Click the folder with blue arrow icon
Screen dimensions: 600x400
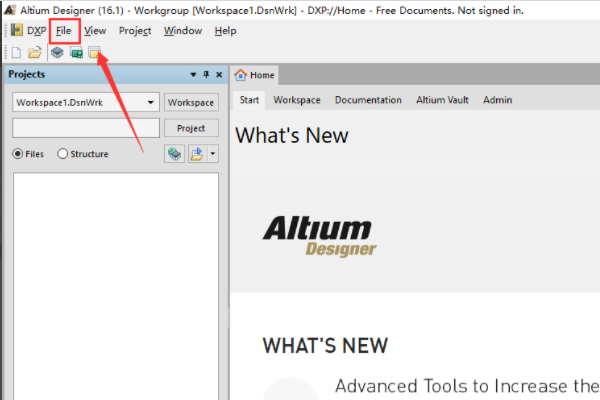(197, 154)
